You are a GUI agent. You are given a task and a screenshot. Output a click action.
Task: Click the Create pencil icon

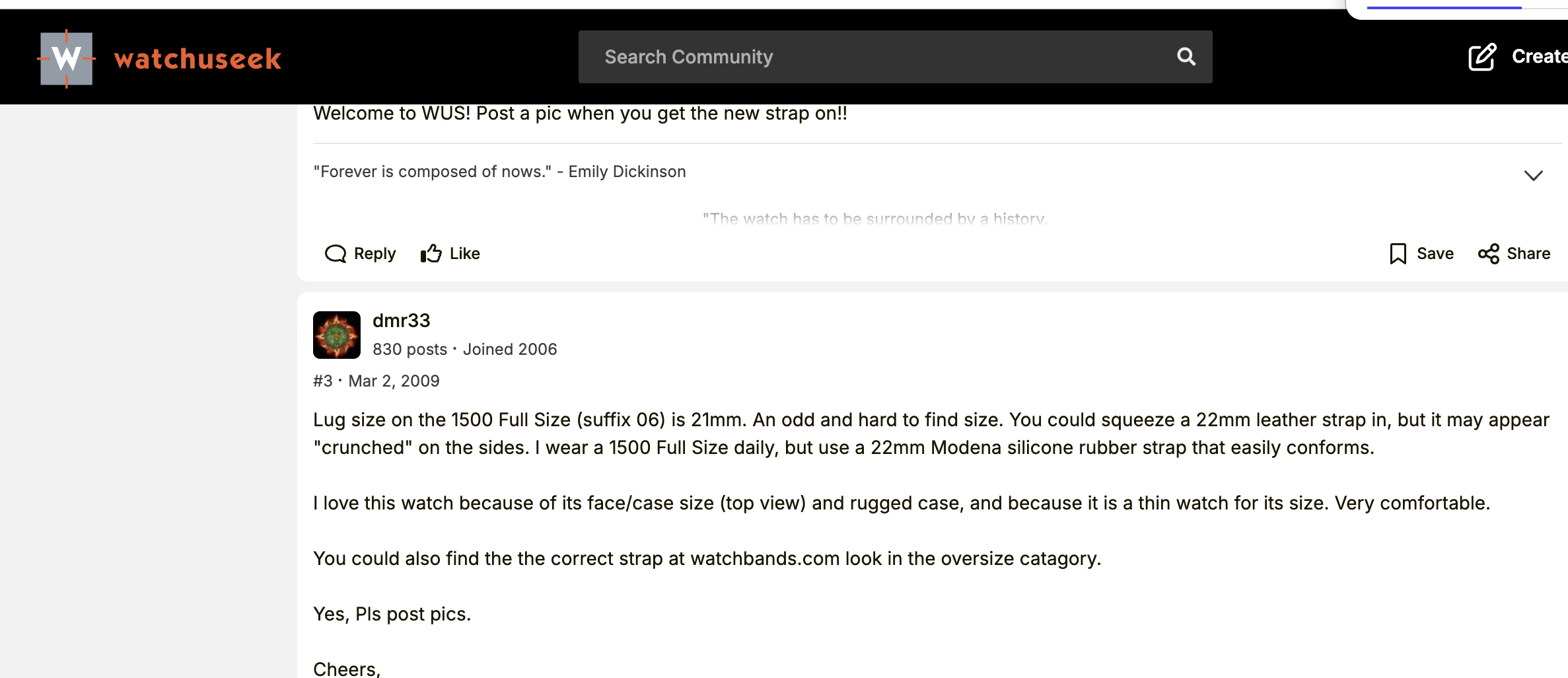click(x=1482, y=57)
